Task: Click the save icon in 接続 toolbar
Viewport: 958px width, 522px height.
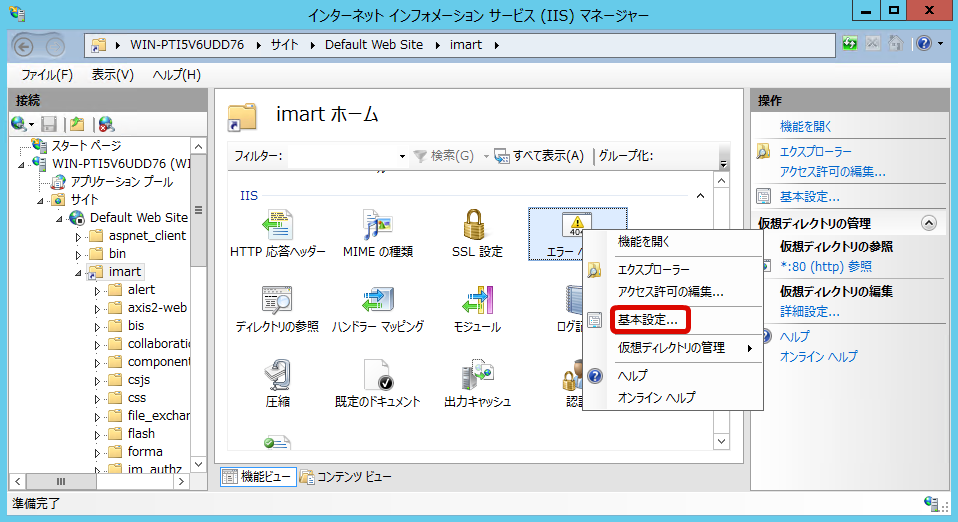Action: point(49,124)
